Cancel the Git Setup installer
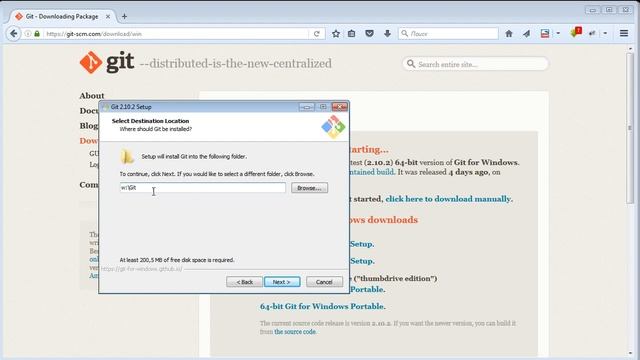Viewport: 640px width, 360px height. coord(324,282)
